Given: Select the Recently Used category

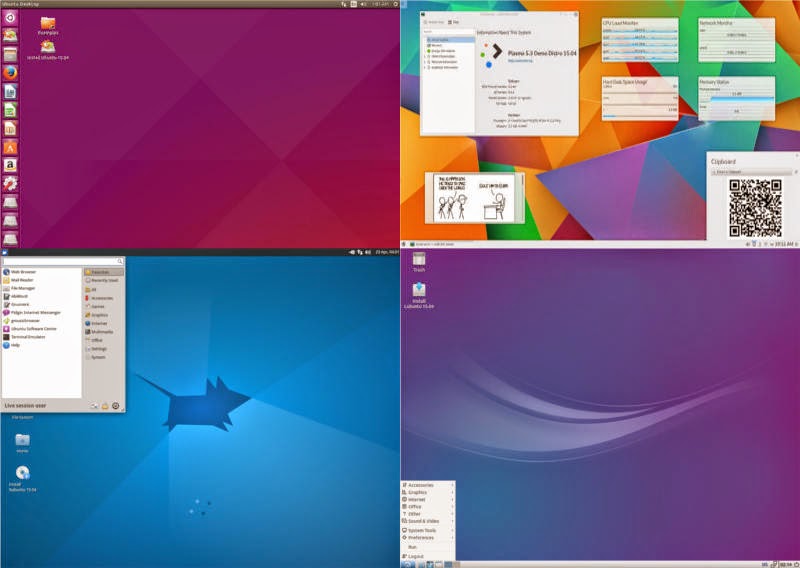Looking at the screenshot, I should pyautogui.click(x=104, y=280).
